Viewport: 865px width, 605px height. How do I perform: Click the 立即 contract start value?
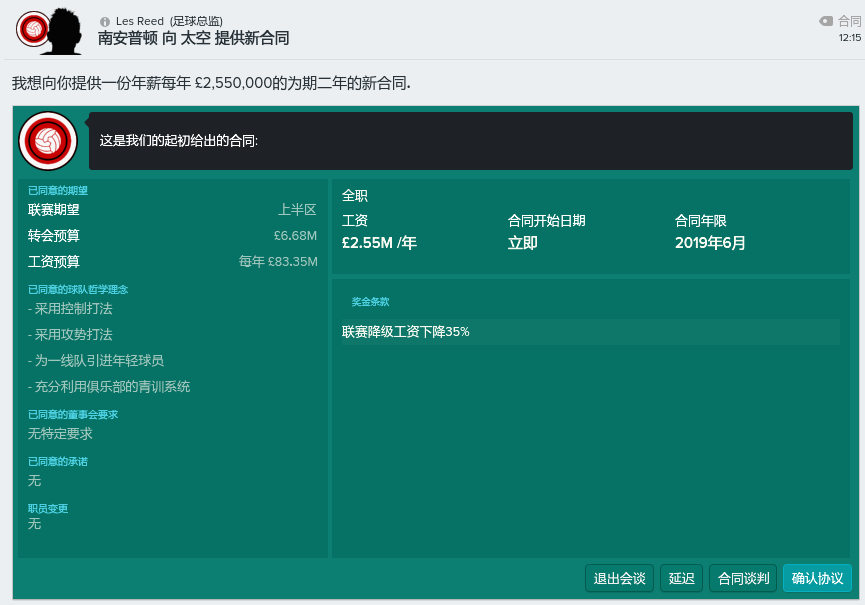click(522, 243)
